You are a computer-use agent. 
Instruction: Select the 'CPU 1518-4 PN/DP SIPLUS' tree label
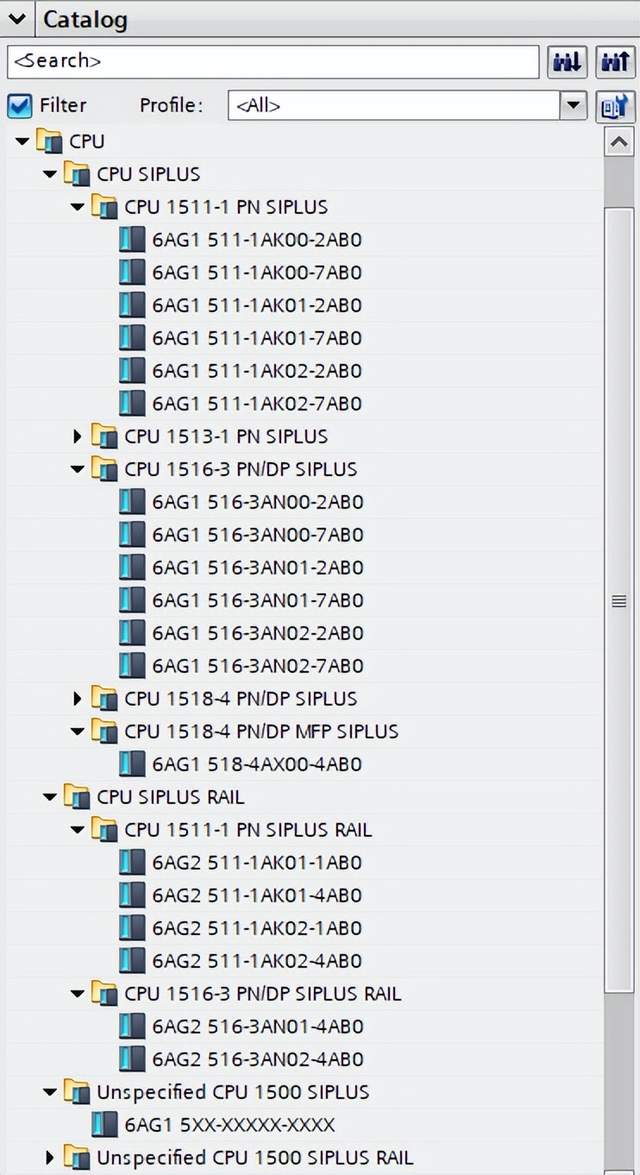point(241,698)
